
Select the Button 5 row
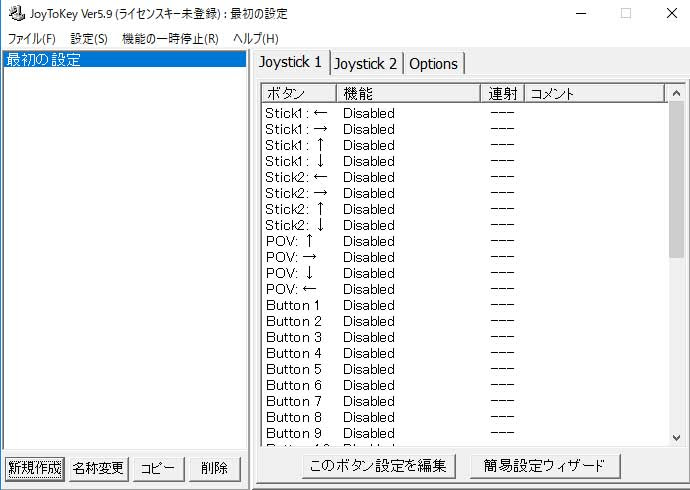coord(465,369)
